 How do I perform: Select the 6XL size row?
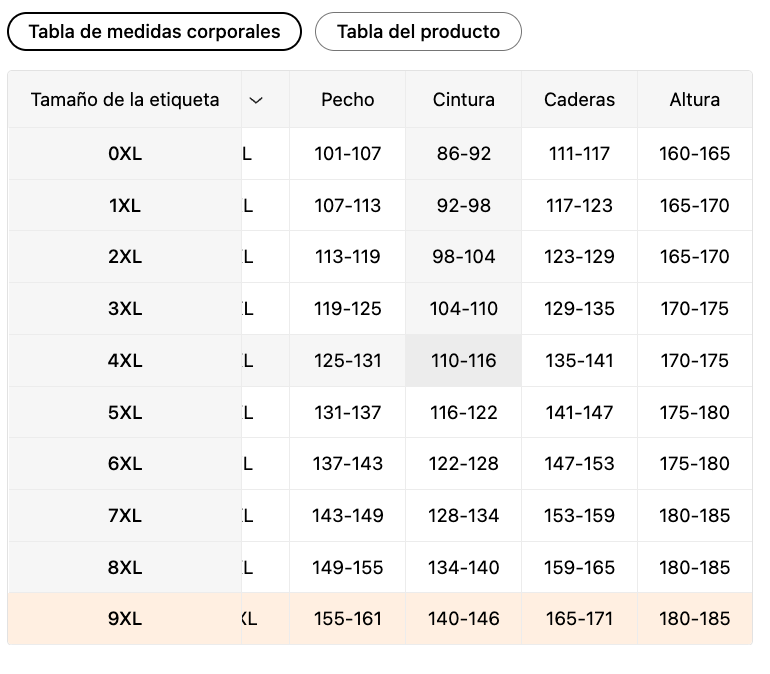click(125, 464)
